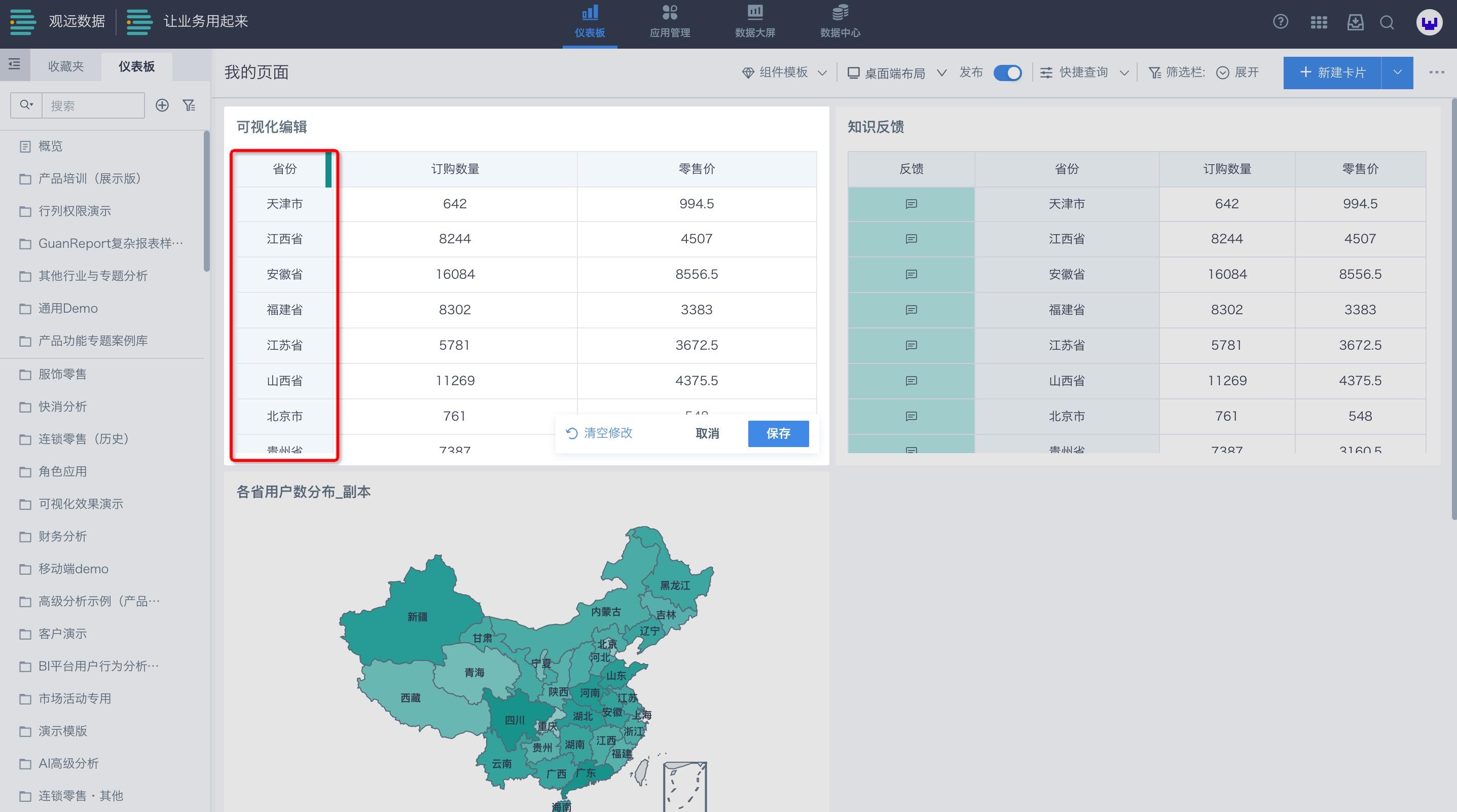The width and height of the screenshot is (1457, 812).
Task: Open the search type dropdown in sidebar
Action: (26, 105)
